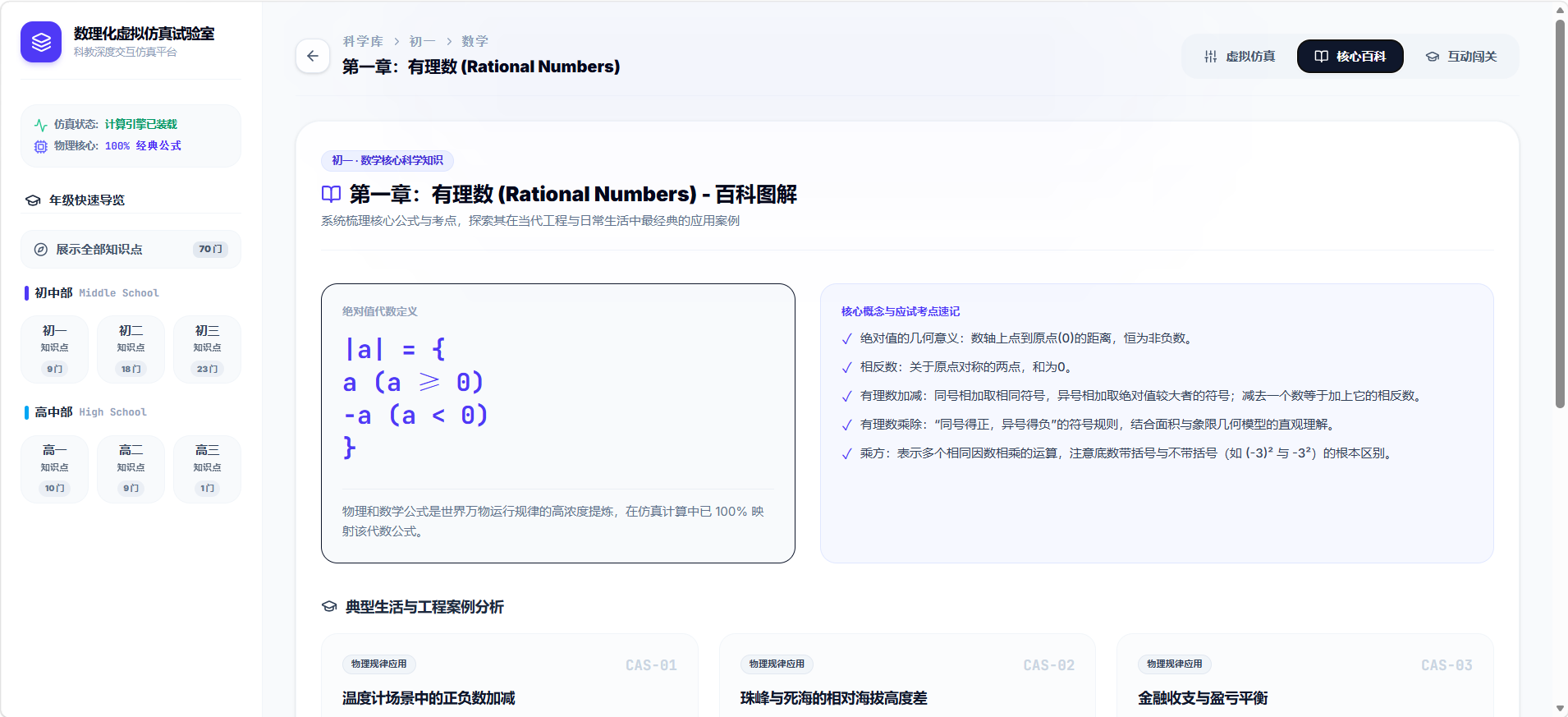
Task: Click the checkmark icon beside 绝对值的几何意义
Action: (847, 339)
